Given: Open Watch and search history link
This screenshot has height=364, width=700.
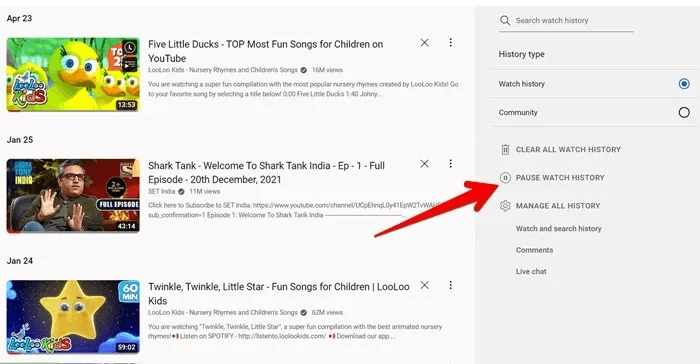Looking at the screenshot, I should pos(558,229).
